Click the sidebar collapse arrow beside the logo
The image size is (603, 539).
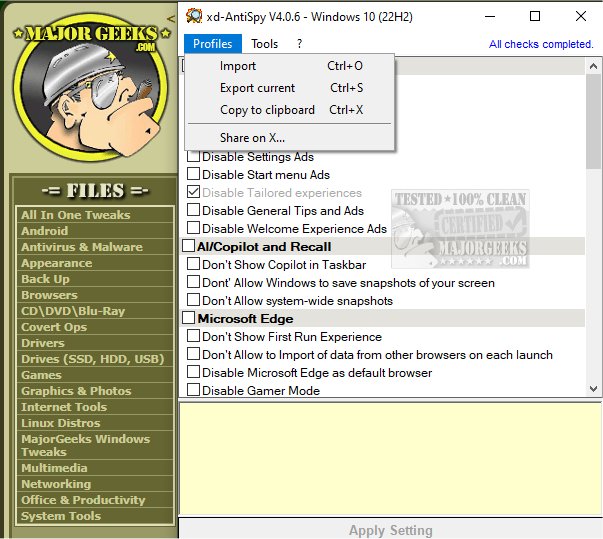(171, 18)
